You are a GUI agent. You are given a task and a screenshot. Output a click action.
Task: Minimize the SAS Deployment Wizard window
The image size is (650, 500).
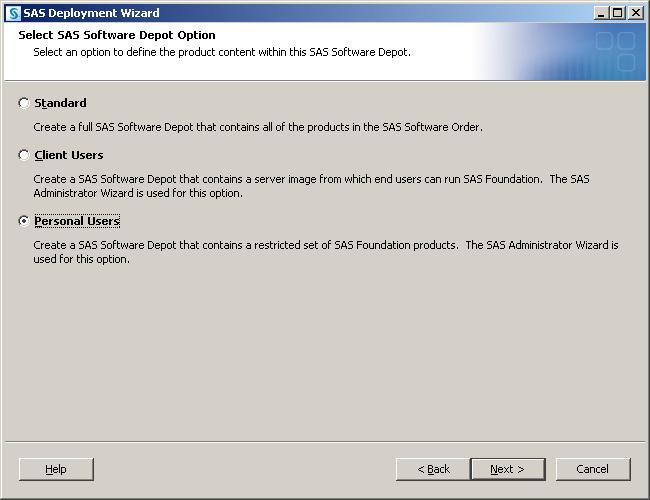pos(601,13)
